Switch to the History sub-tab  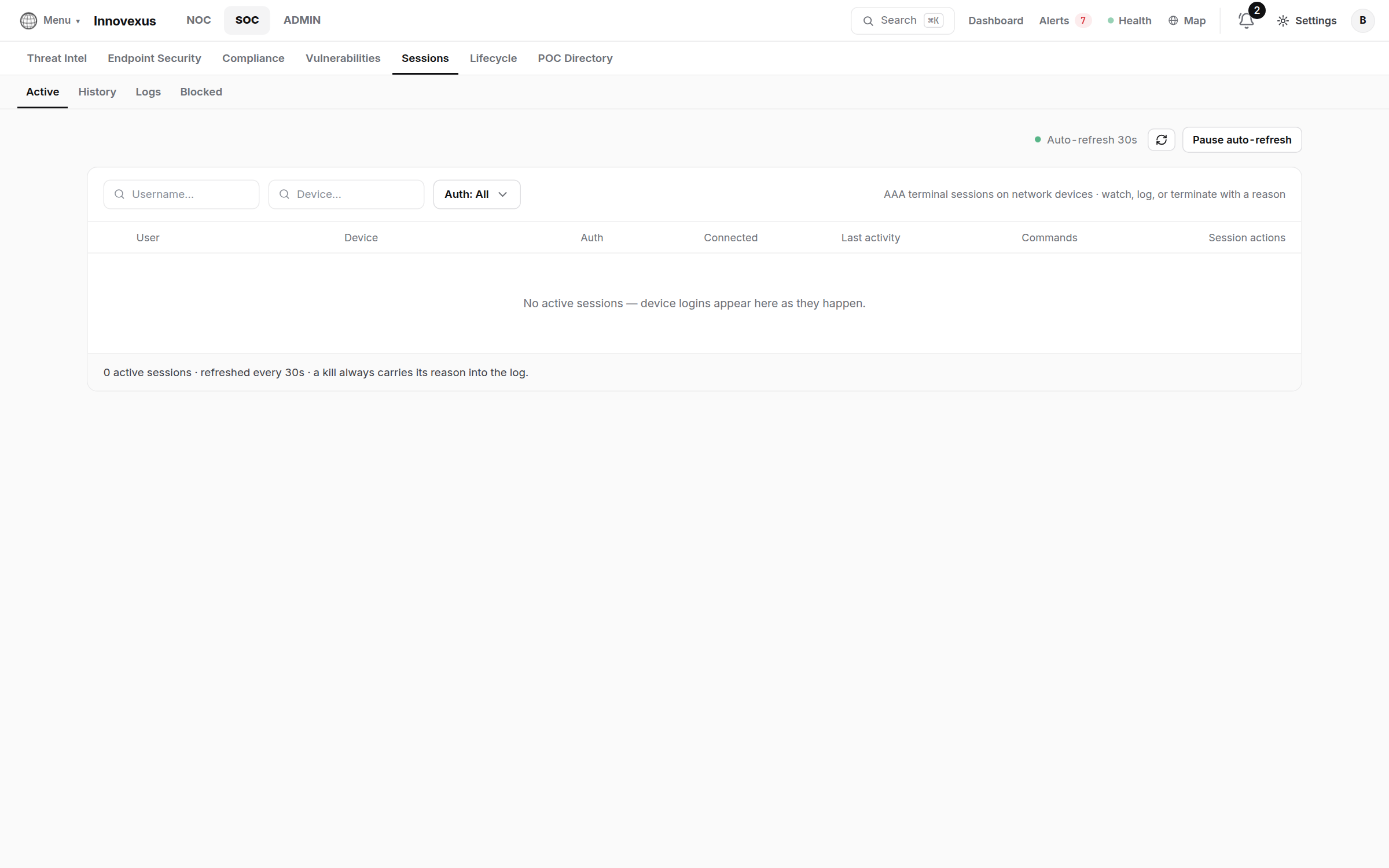click(x=97, y=92)
